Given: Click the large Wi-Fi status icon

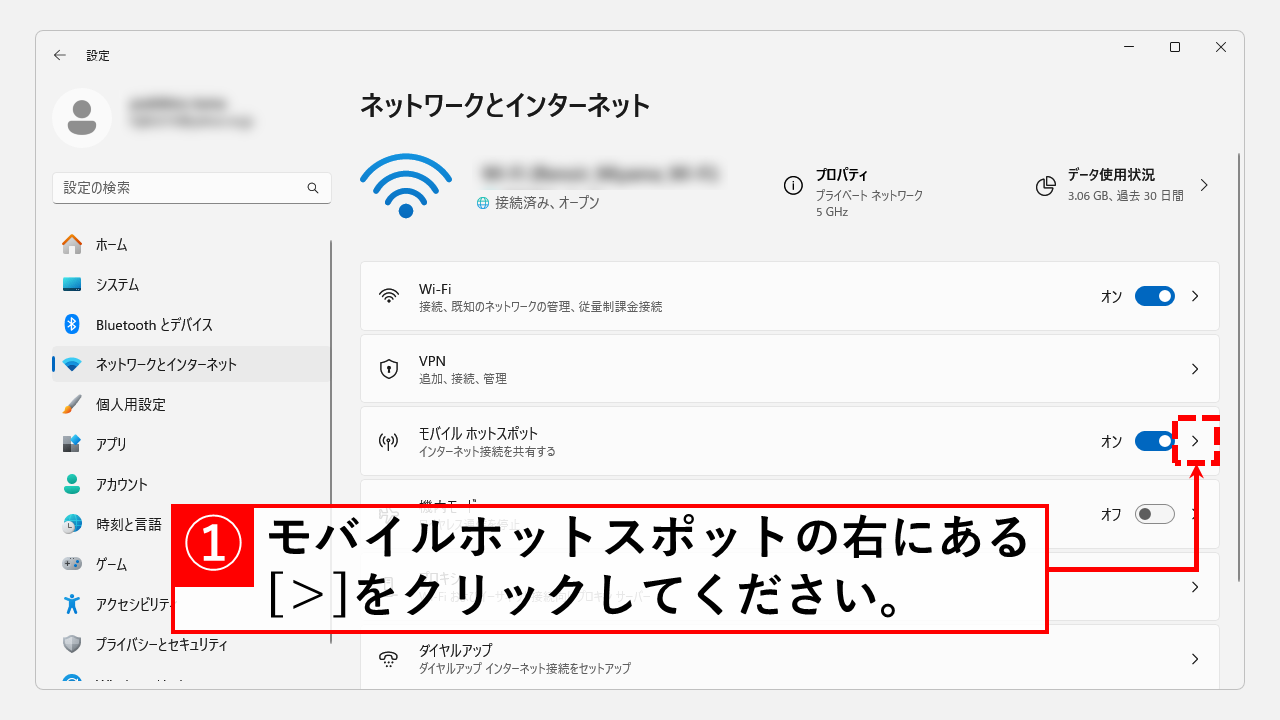Looking at the screenshot, I should [406, 186].
